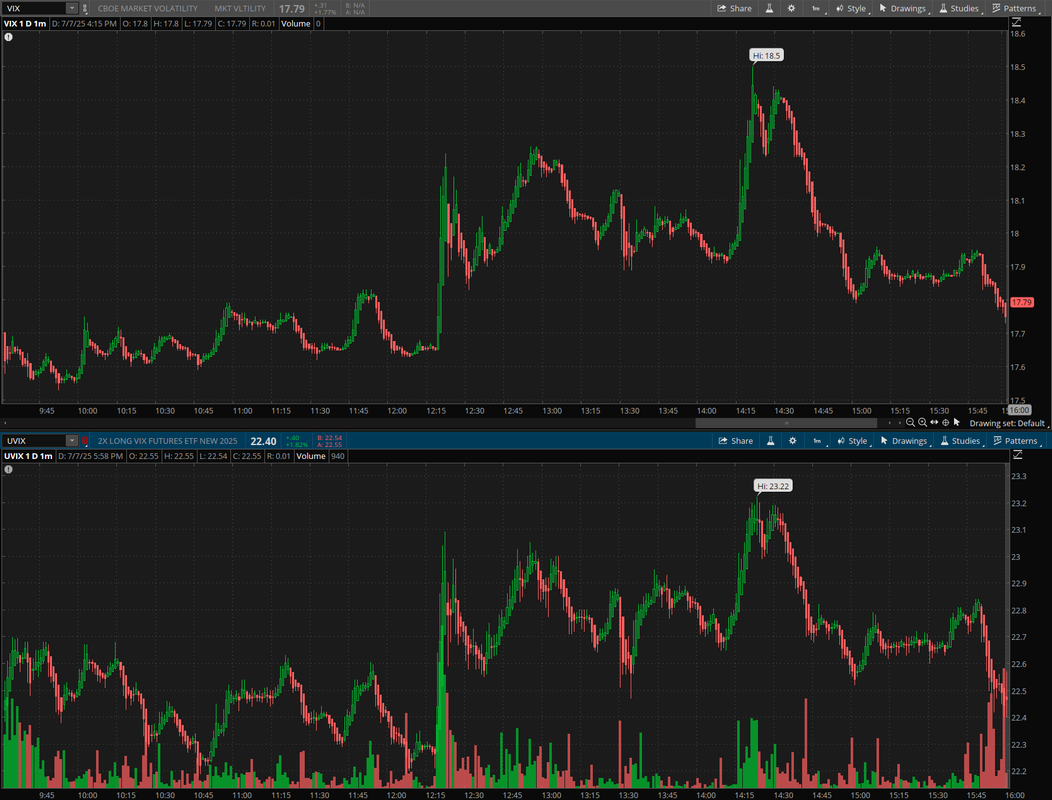Open the 1m timeframe selector on VIX chart
The width and height of the screenshot is (1052, 800).
coord(816,8)
